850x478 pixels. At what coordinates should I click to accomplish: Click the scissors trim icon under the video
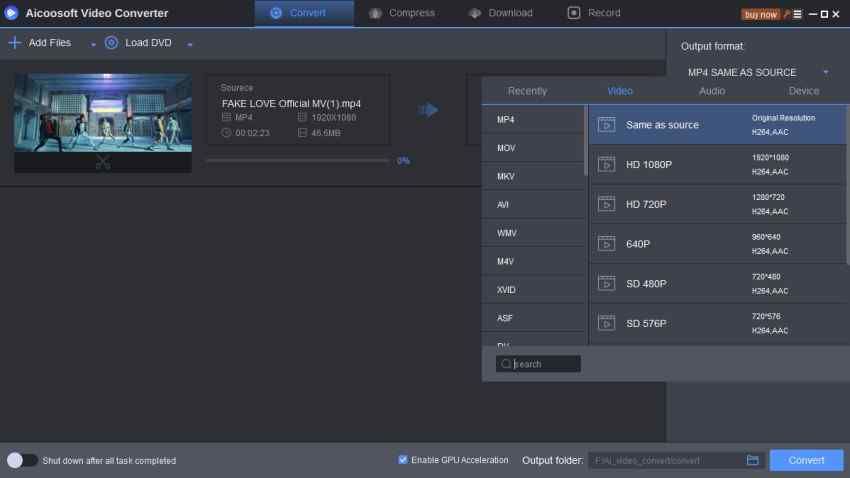coord(103,162)
